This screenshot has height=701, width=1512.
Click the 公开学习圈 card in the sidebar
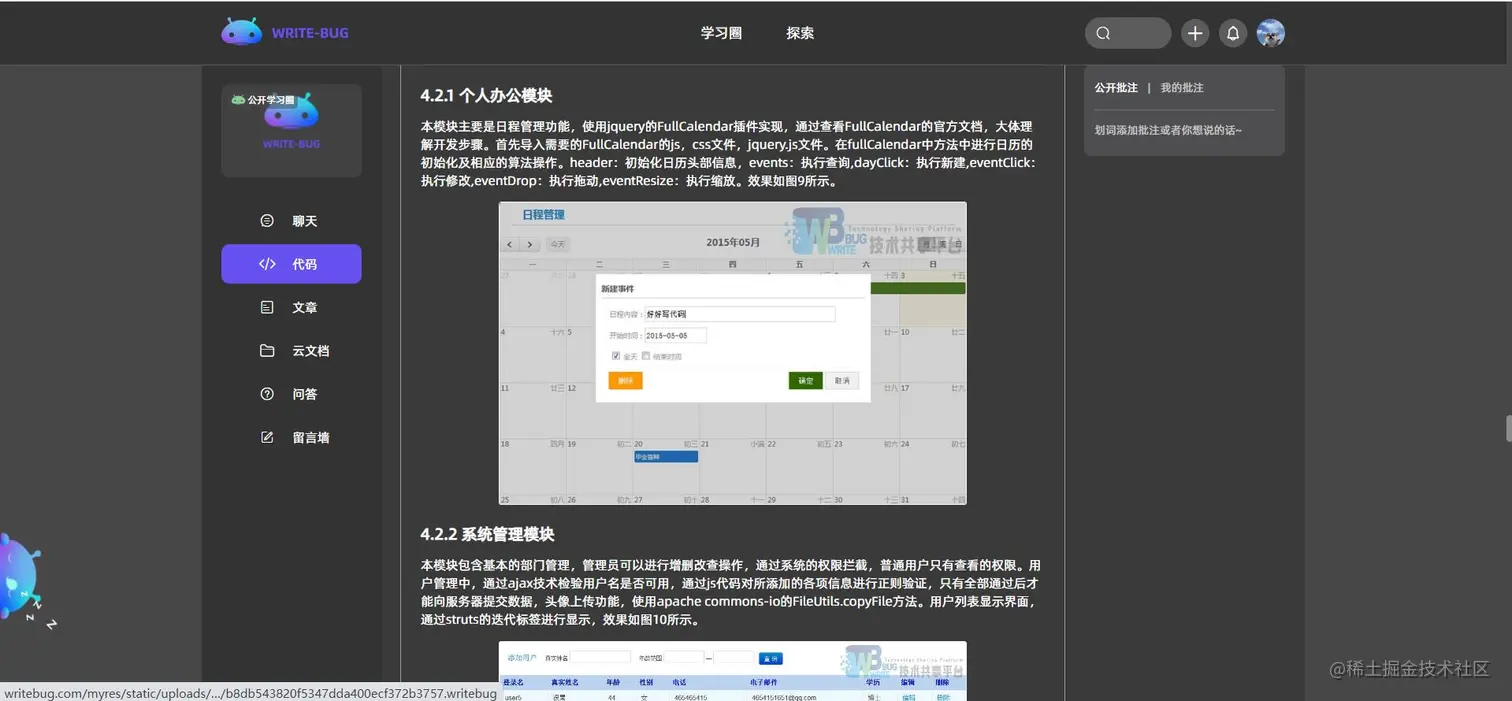click(x=291, y=130)
